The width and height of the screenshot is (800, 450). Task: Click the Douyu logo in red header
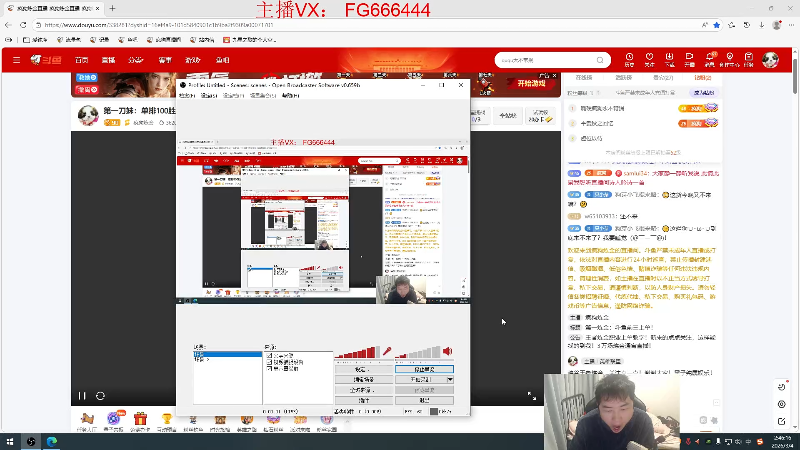coord(46,60)
